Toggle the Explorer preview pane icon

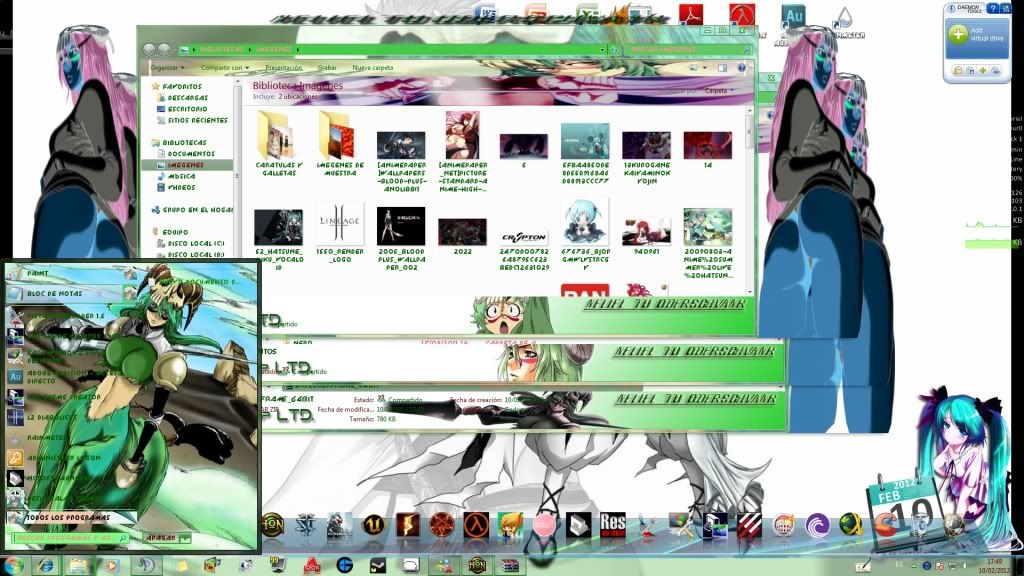tap(722, 67)
